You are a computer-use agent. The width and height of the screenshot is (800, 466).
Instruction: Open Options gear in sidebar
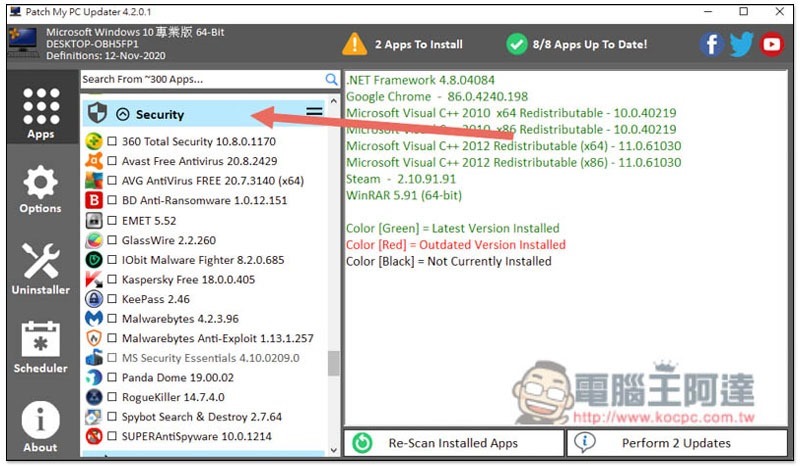40,189
